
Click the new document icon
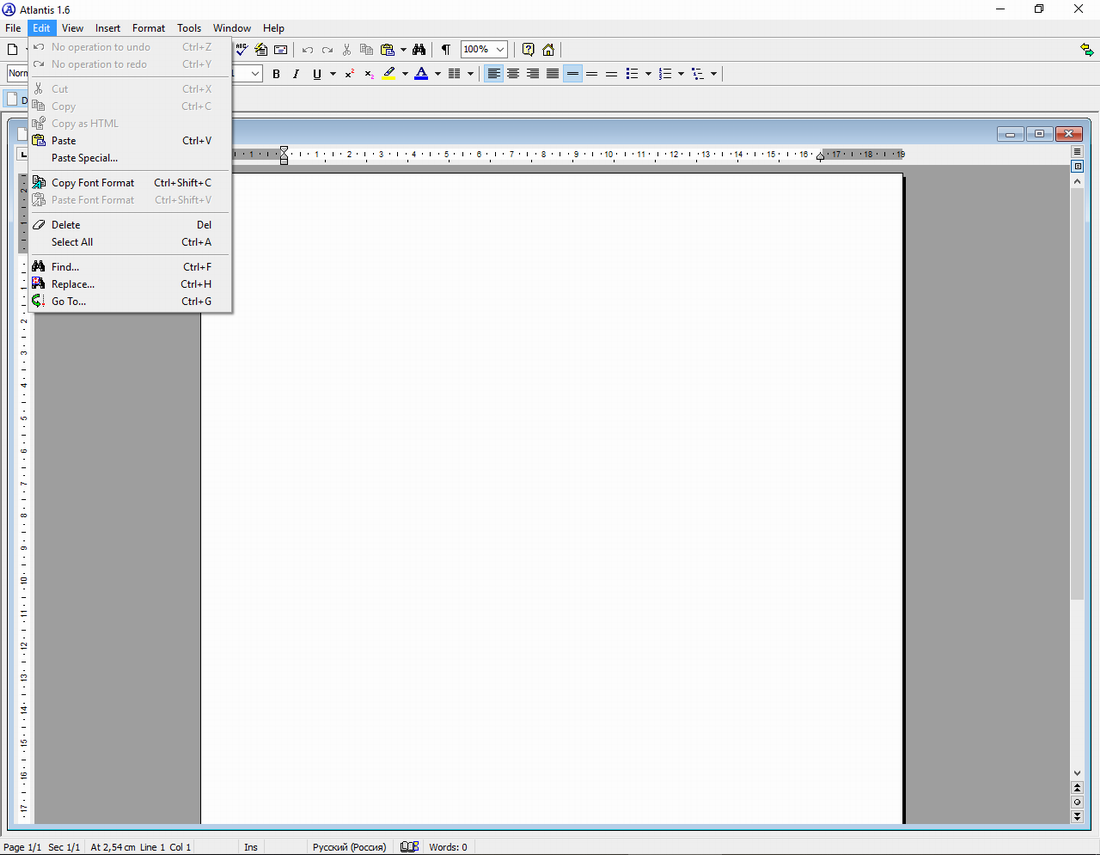pos(13,49)
